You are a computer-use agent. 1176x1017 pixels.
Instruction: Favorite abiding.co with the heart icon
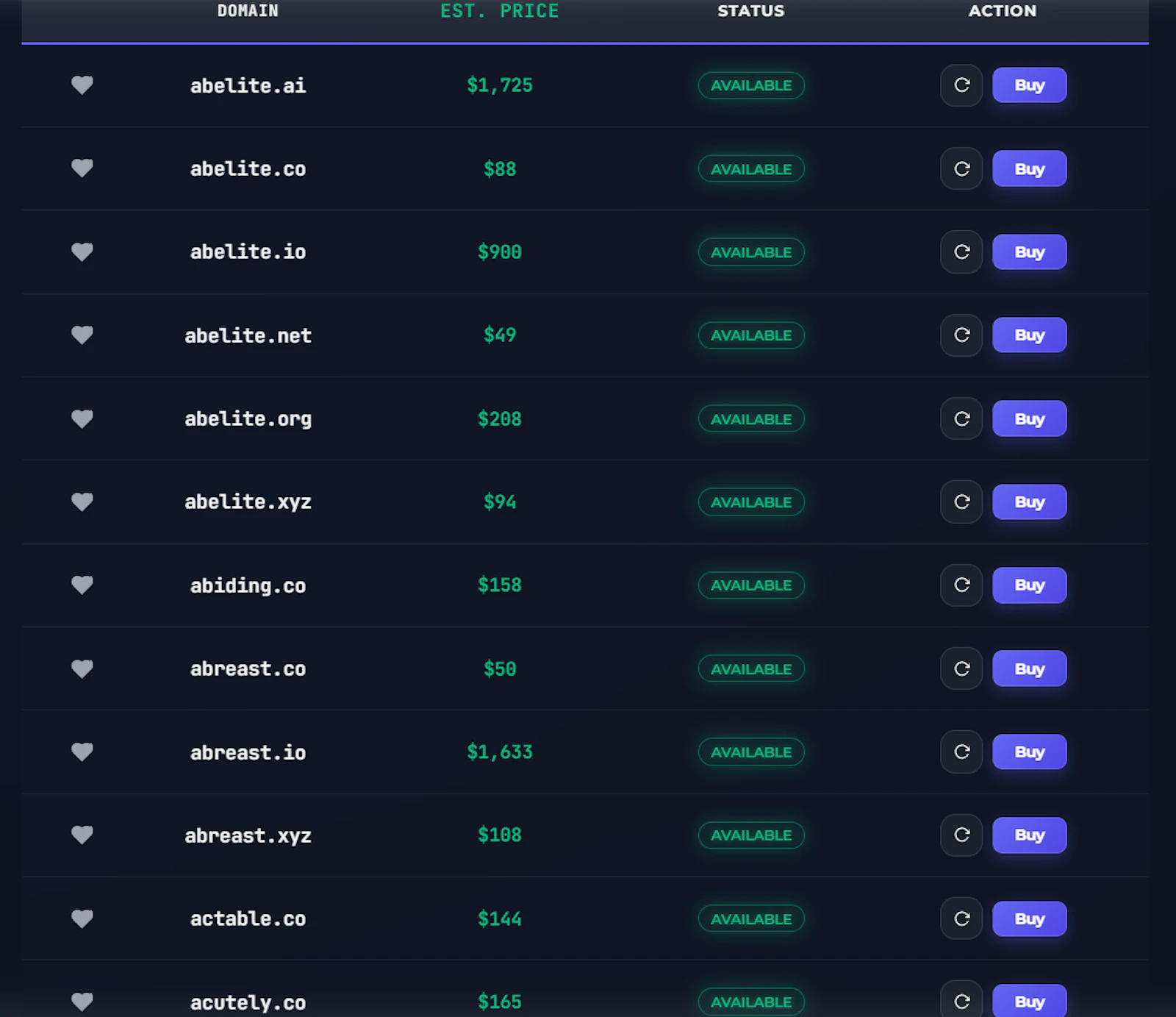[x=82, y=585]
